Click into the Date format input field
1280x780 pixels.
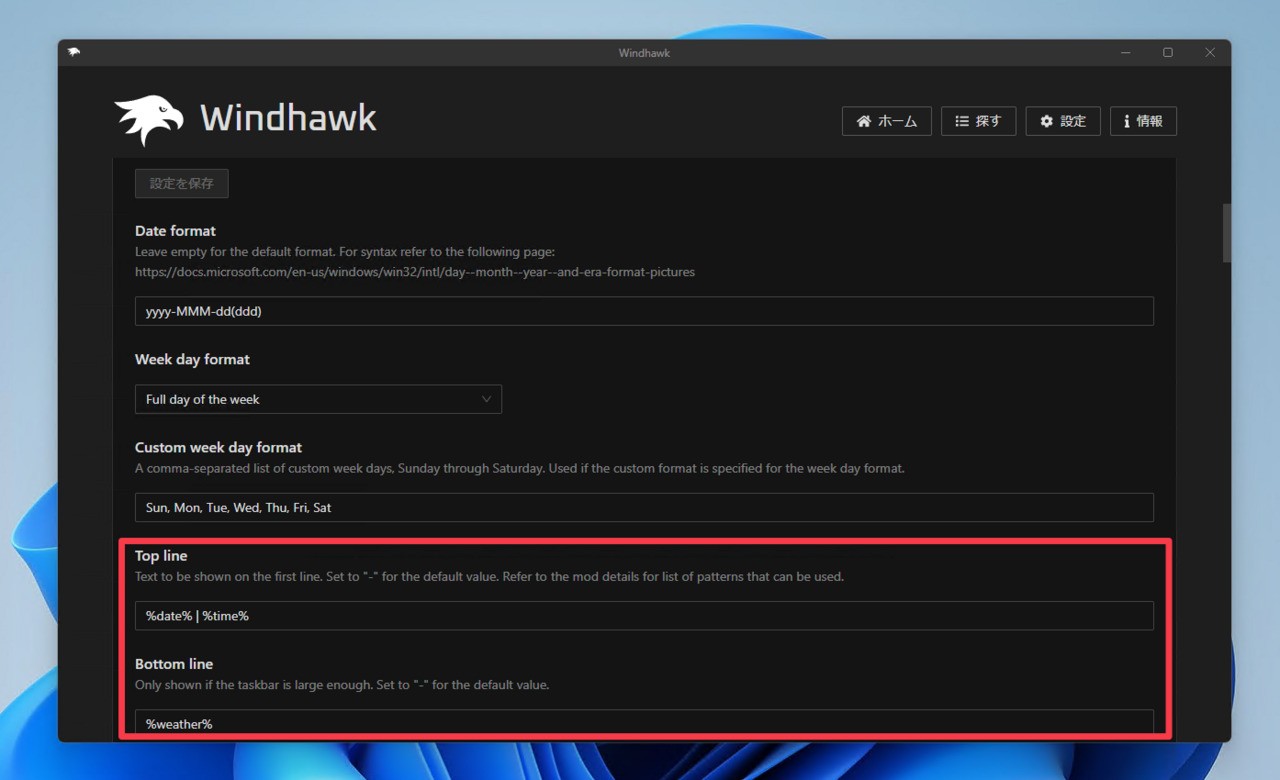[x=644, y=311]
